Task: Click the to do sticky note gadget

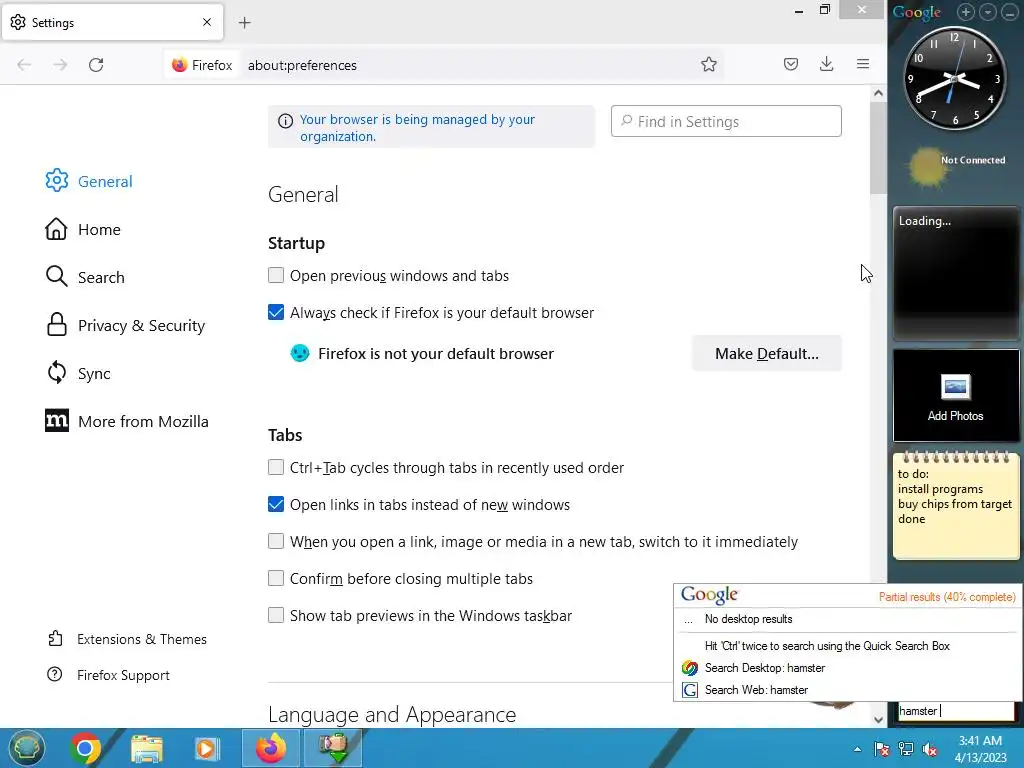Action: click(x=955, y=504)
